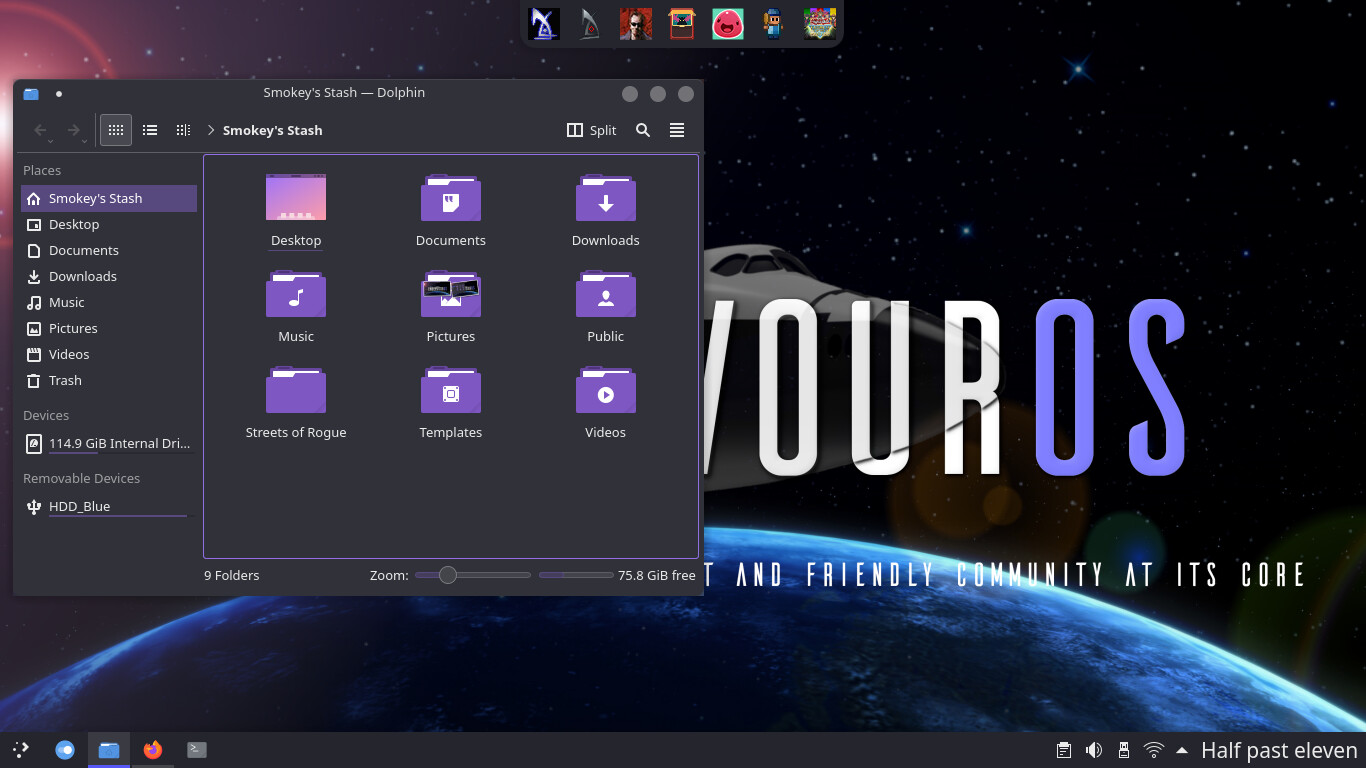Open Pictures in Places sidebar
1366x768 pixels.
point(109,328)
